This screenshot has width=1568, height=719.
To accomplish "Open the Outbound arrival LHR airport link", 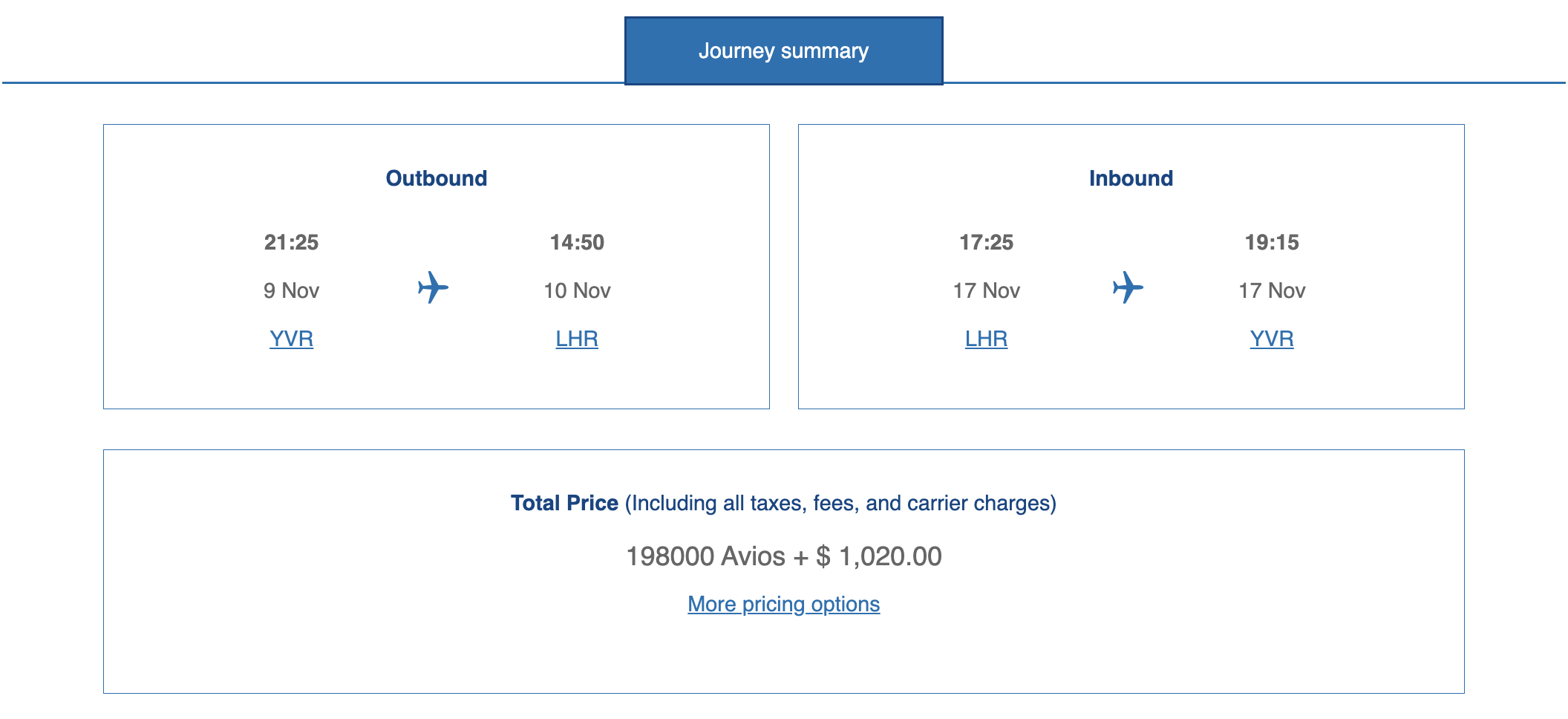I will click(x=577, y=339).
